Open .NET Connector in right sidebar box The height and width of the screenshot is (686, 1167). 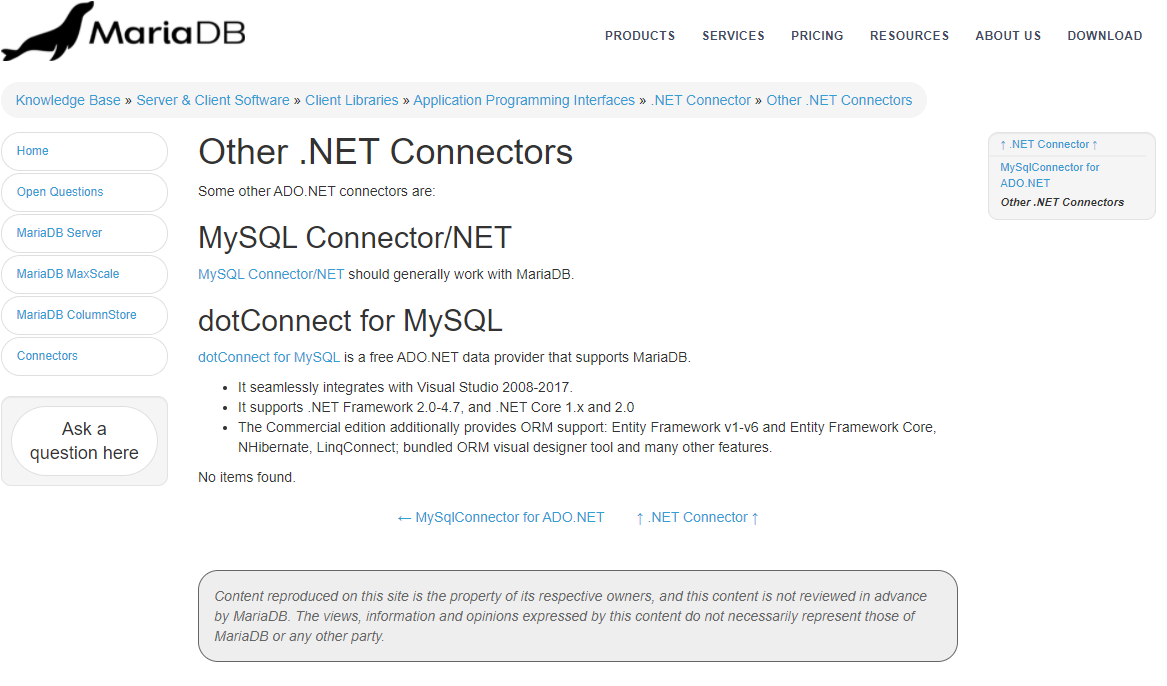pos(1049,144)
